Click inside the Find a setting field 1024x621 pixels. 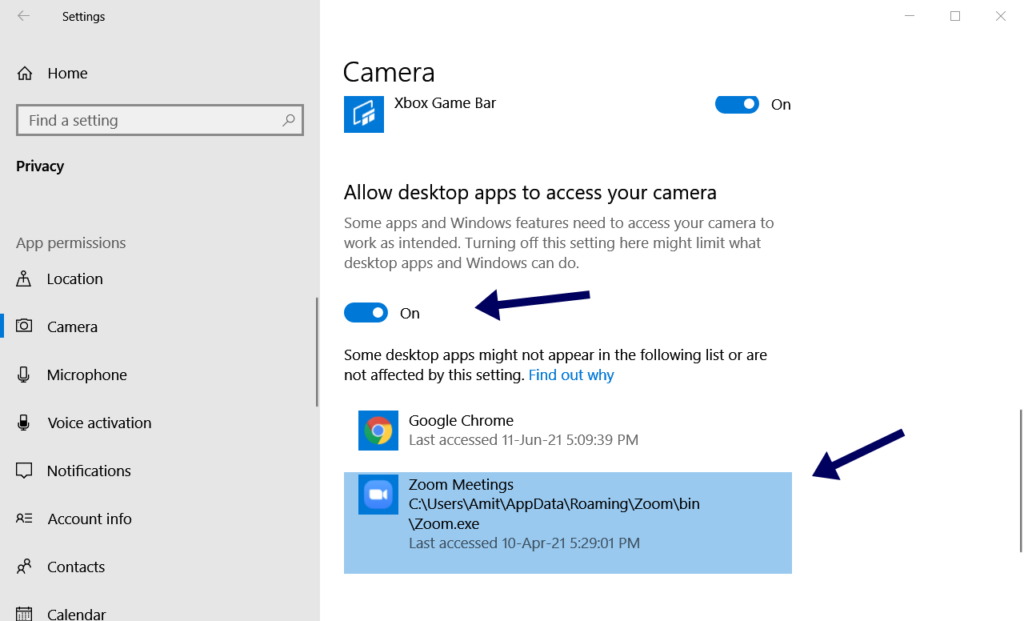pos(150,119)
